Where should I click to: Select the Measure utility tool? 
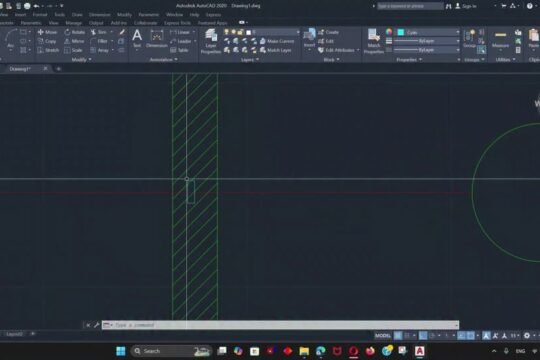pos(500,39)
